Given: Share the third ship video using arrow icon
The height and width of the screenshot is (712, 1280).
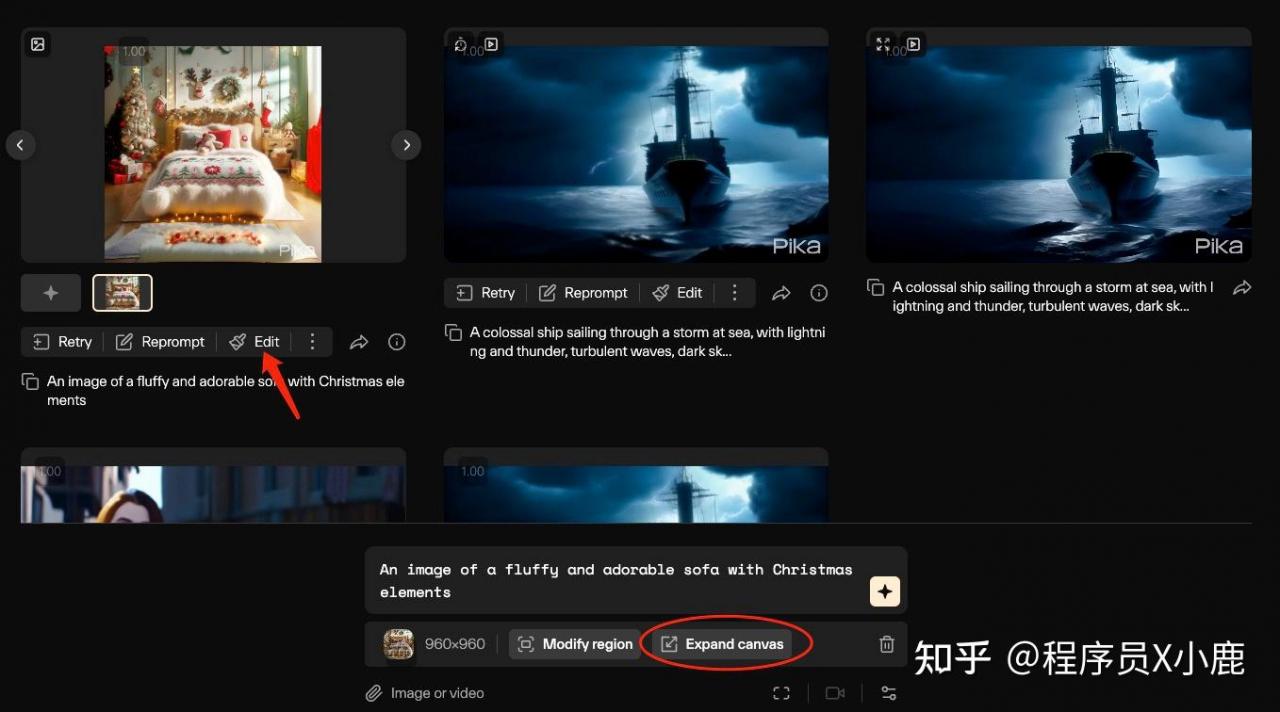Looking at the screenshot, I should click(x=1242, y=288).
